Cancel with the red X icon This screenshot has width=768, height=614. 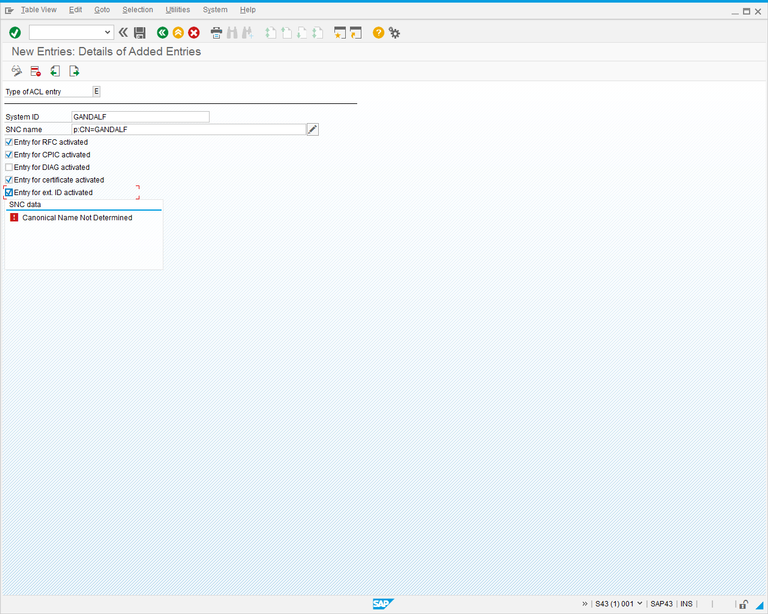point(194,33)
